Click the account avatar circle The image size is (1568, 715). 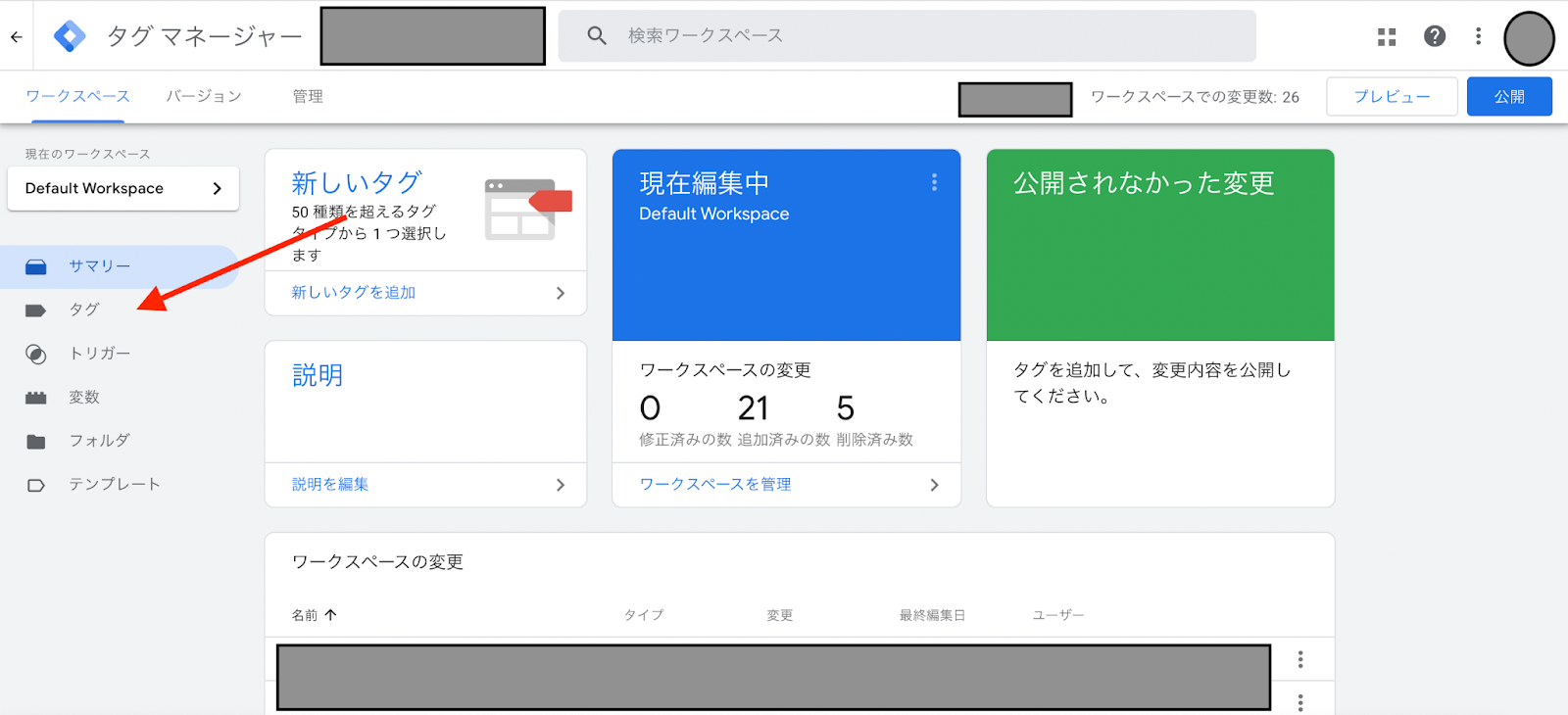[1529, 38]
